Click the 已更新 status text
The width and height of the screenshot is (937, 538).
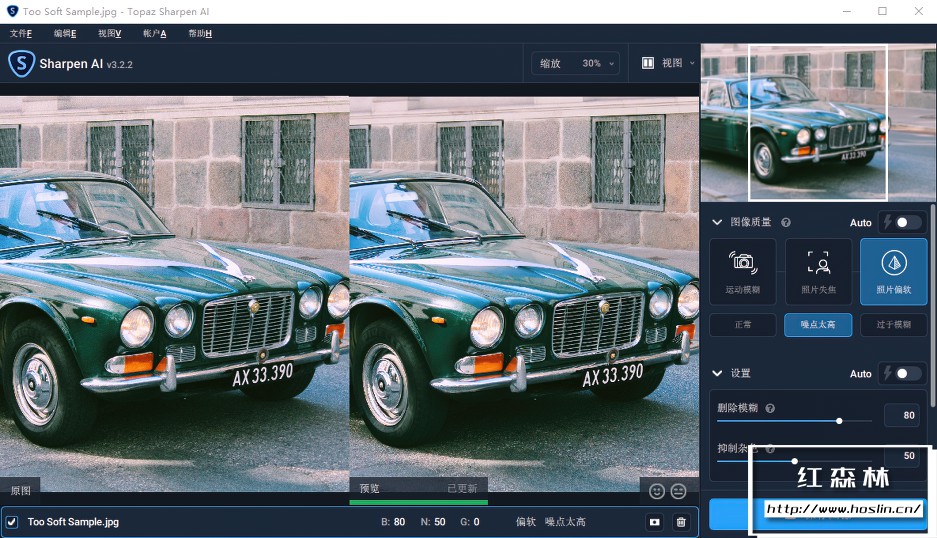463,488
